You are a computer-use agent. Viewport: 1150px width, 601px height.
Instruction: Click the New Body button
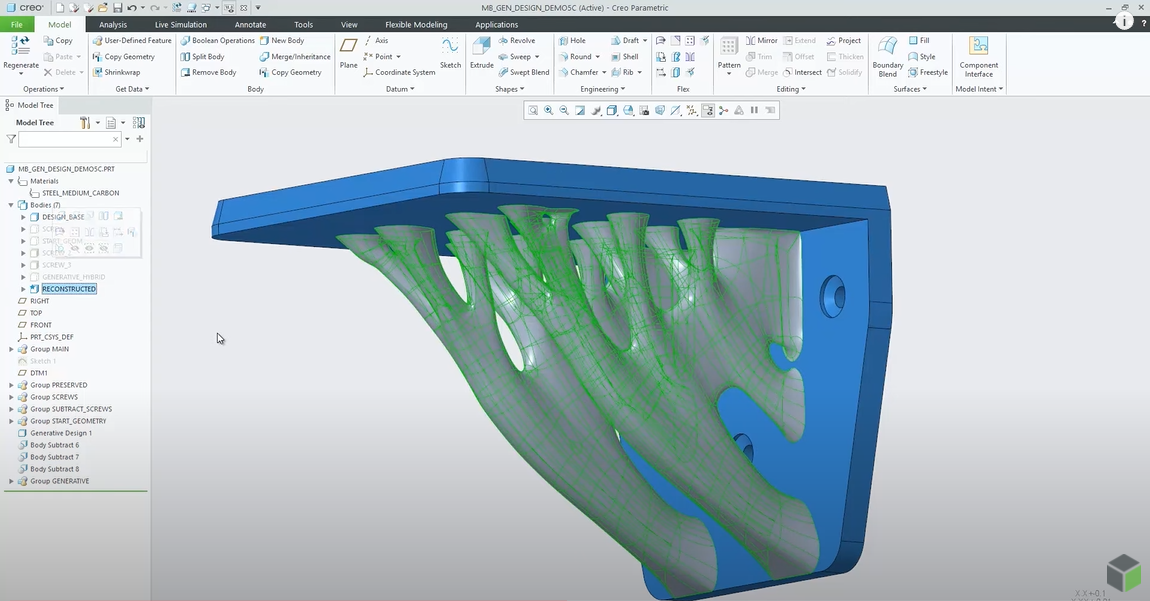coord(282,40)
